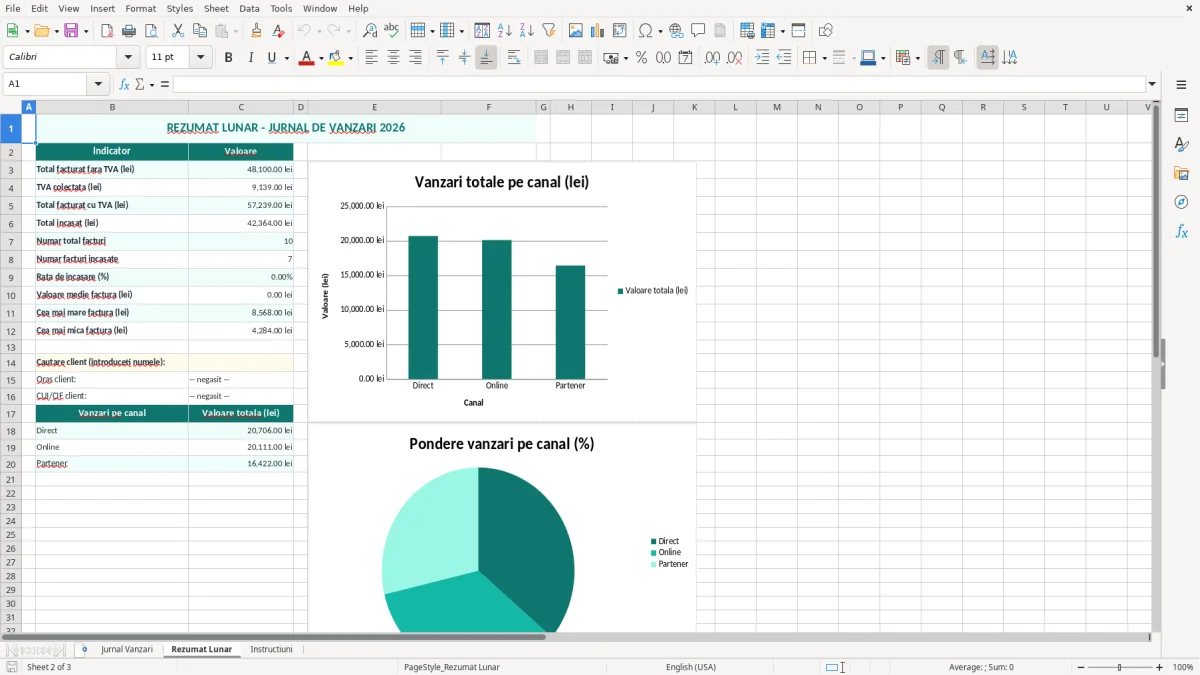Select row 10 header
The height and width of the screenshot is (675, 1200).
point(11,295)
